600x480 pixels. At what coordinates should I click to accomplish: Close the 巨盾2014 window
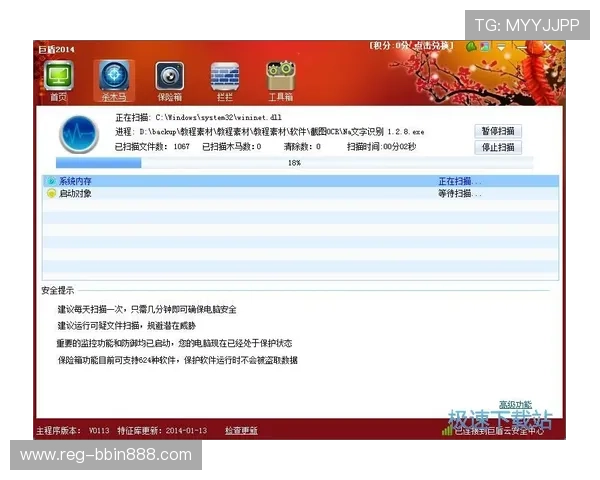pos(547,47)
